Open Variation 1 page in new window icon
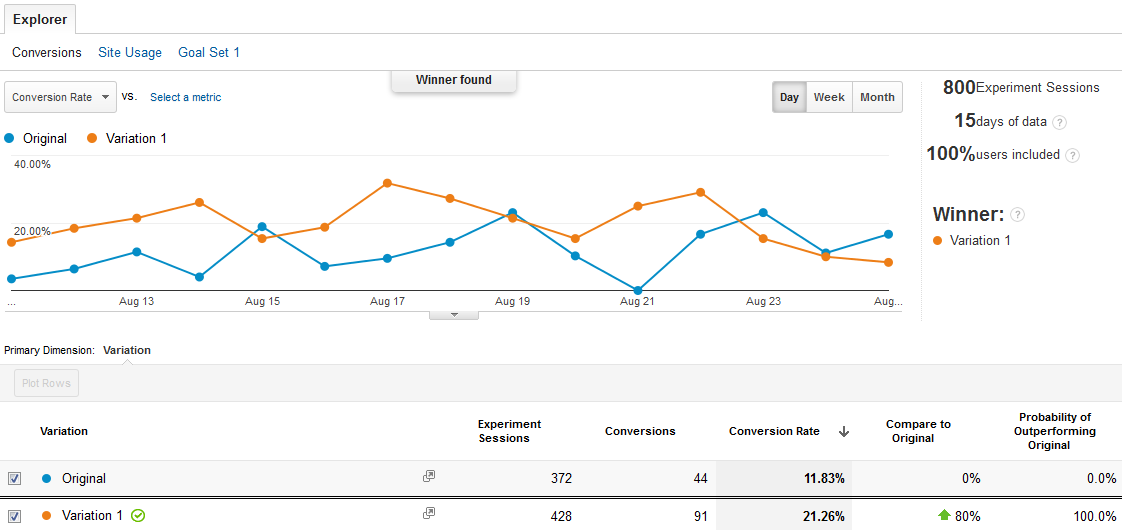The image size is (1122, 530). pos(429,514)
